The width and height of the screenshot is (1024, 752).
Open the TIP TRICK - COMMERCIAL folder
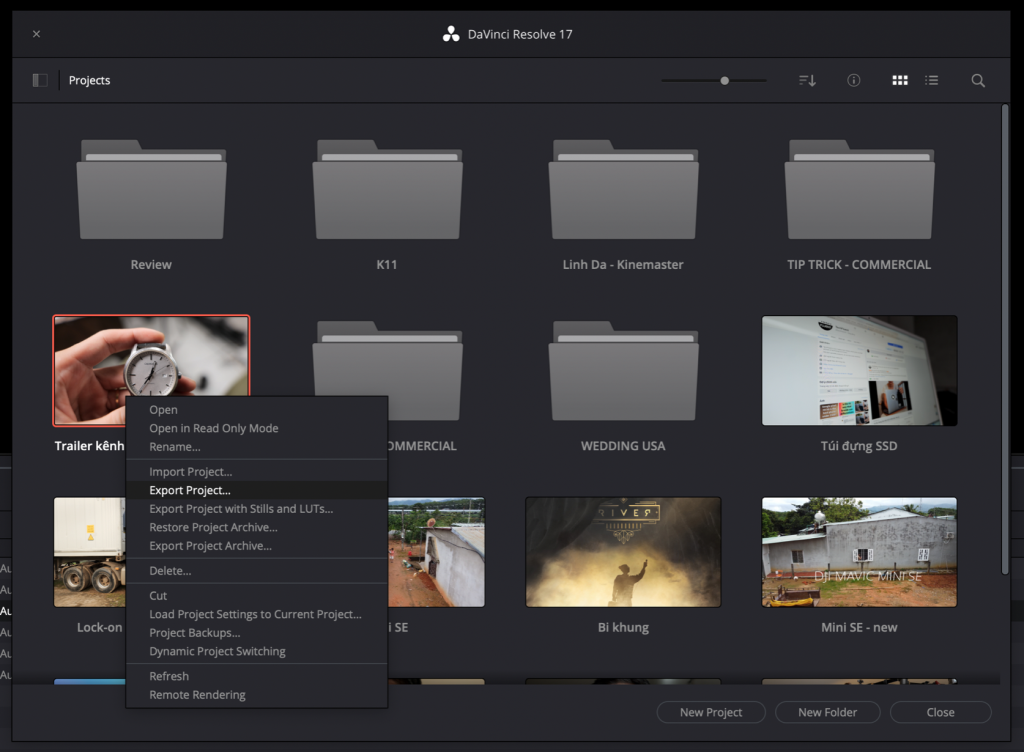coord(859,190)
